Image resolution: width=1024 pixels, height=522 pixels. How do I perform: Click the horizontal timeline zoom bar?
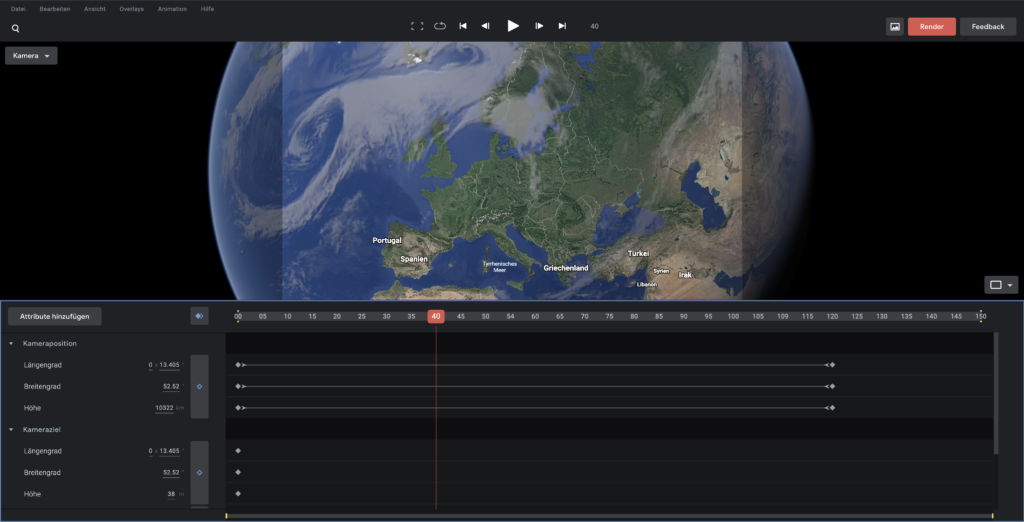(x=609, y=516)
